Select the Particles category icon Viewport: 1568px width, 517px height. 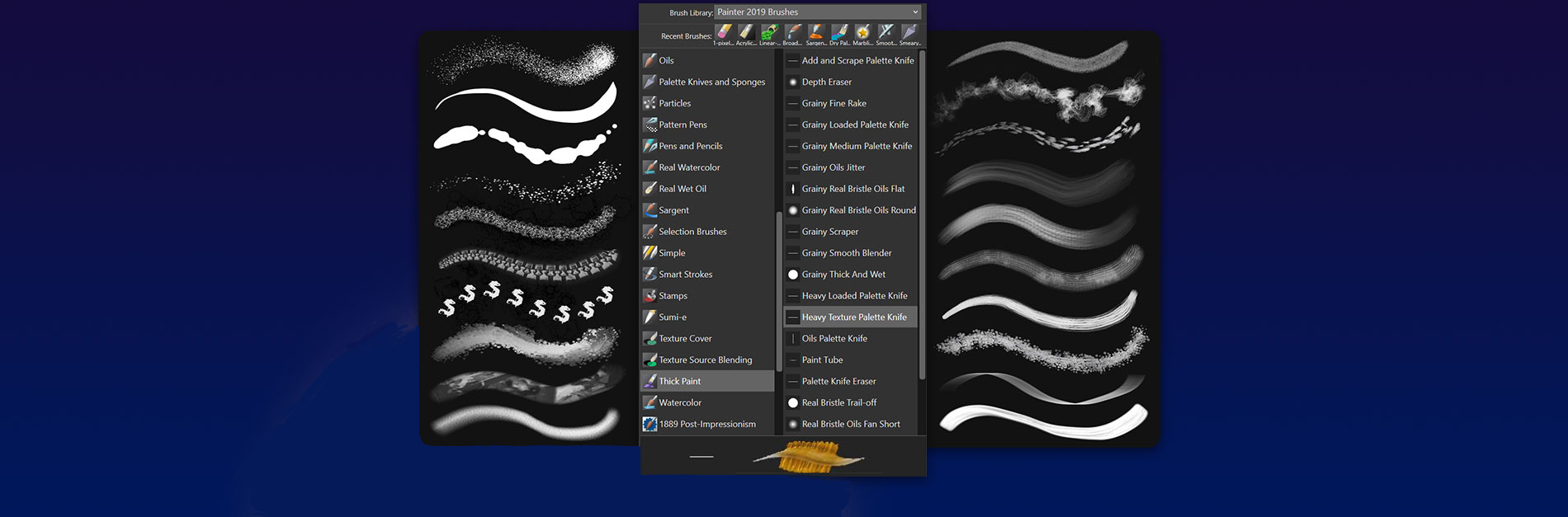pos(650,103)
